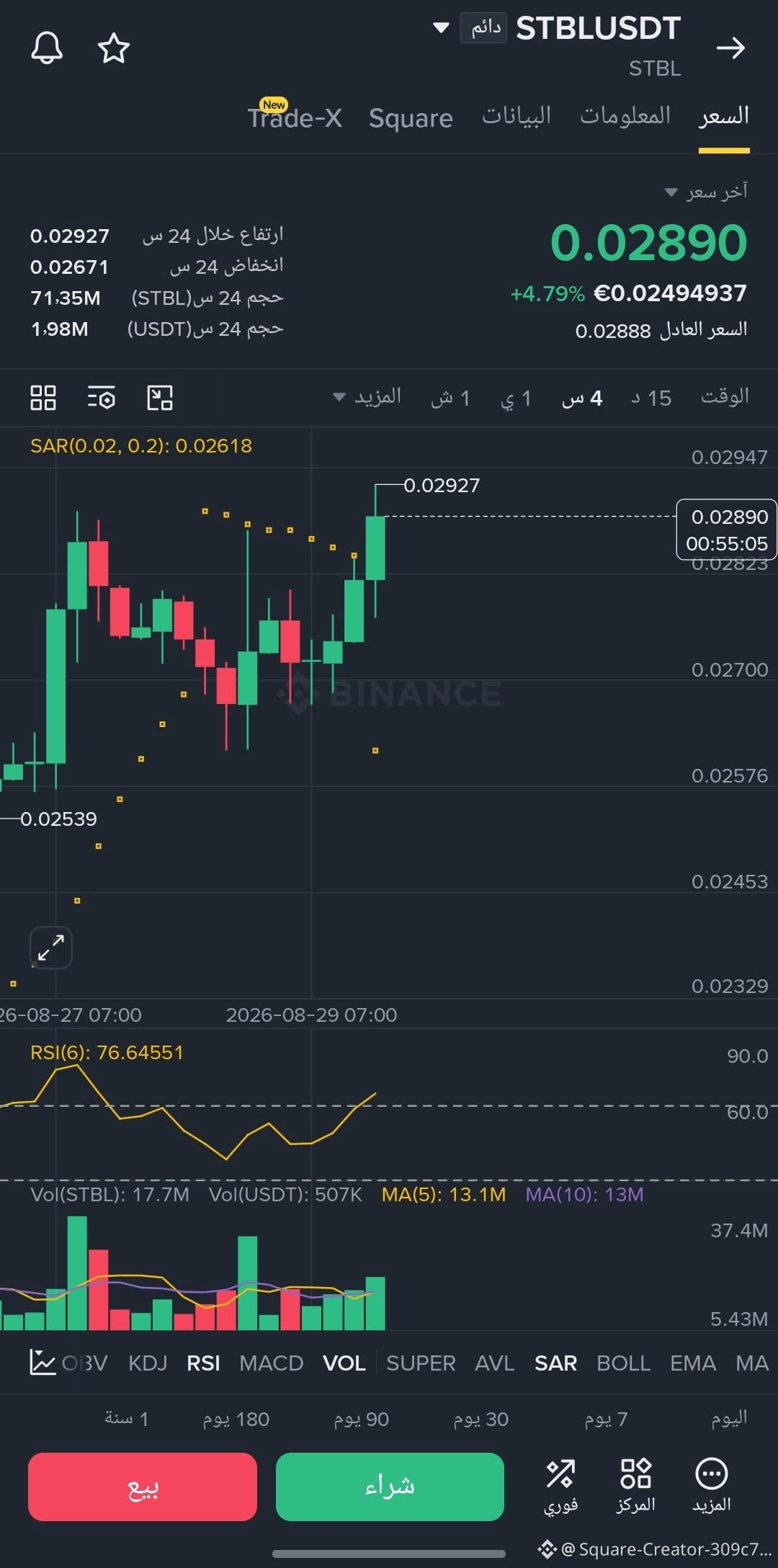Select the اليوم performance range
The height and width of the screenshot is (1568, 778).
click(729, 1419)
